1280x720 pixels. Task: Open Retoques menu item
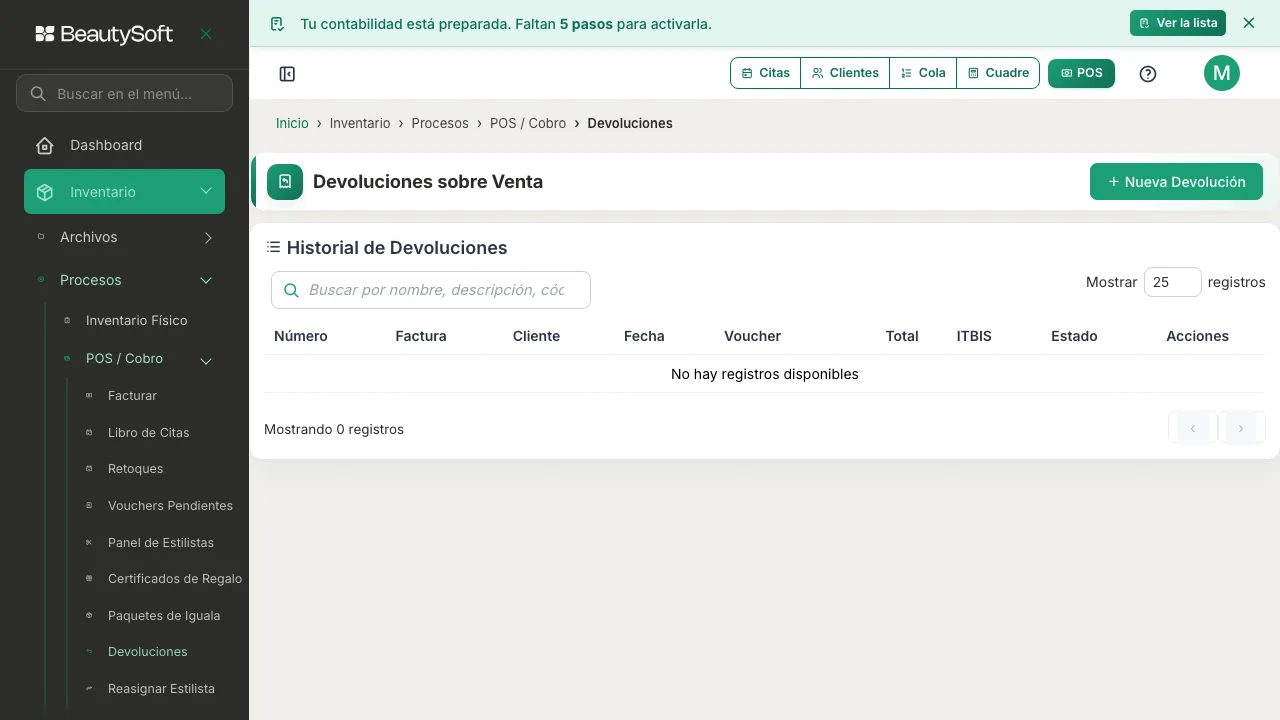coord(135,468)
